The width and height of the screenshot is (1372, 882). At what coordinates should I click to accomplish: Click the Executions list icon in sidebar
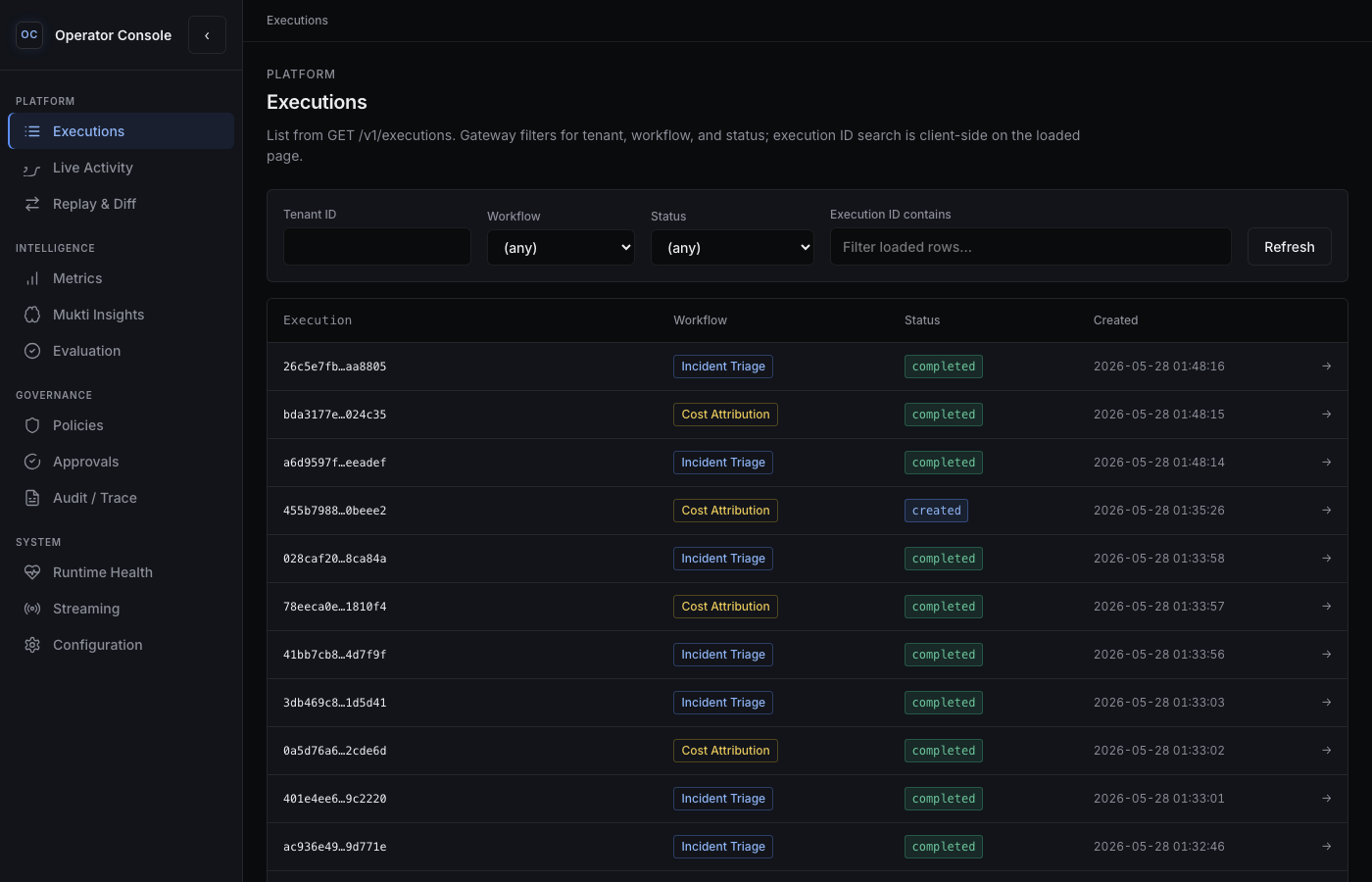coord(32,131)
